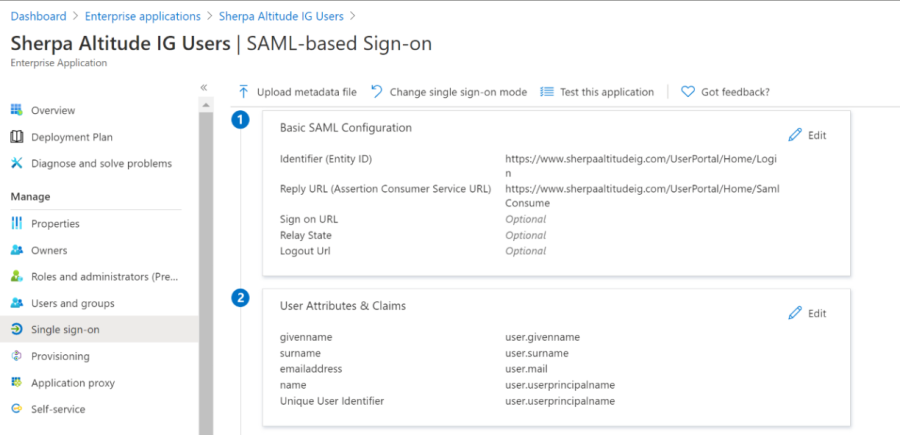Open the Got feedback? link

(725, 92)
